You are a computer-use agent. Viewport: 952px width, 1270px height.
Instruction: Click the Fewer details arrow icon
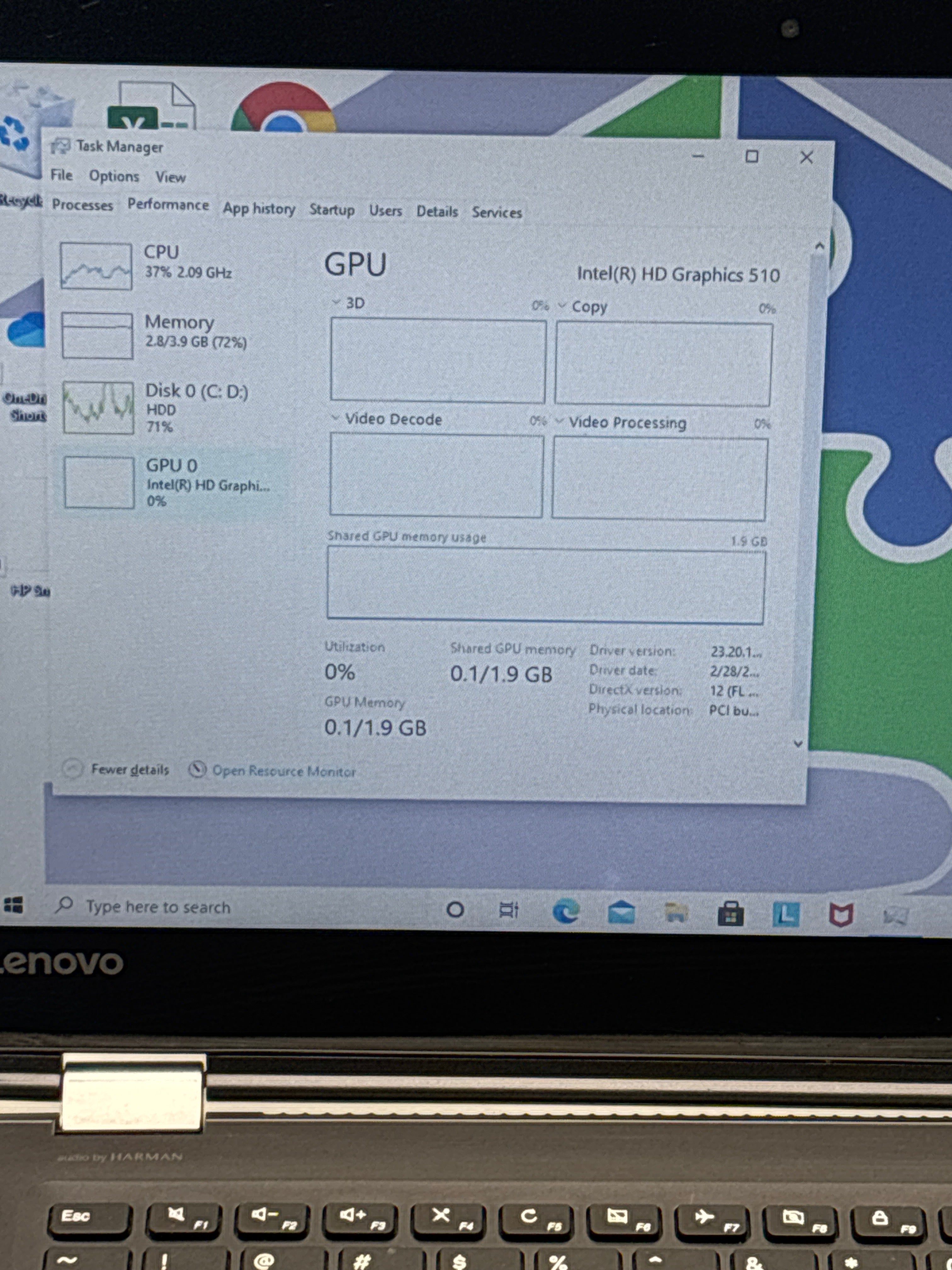point(72,768)
